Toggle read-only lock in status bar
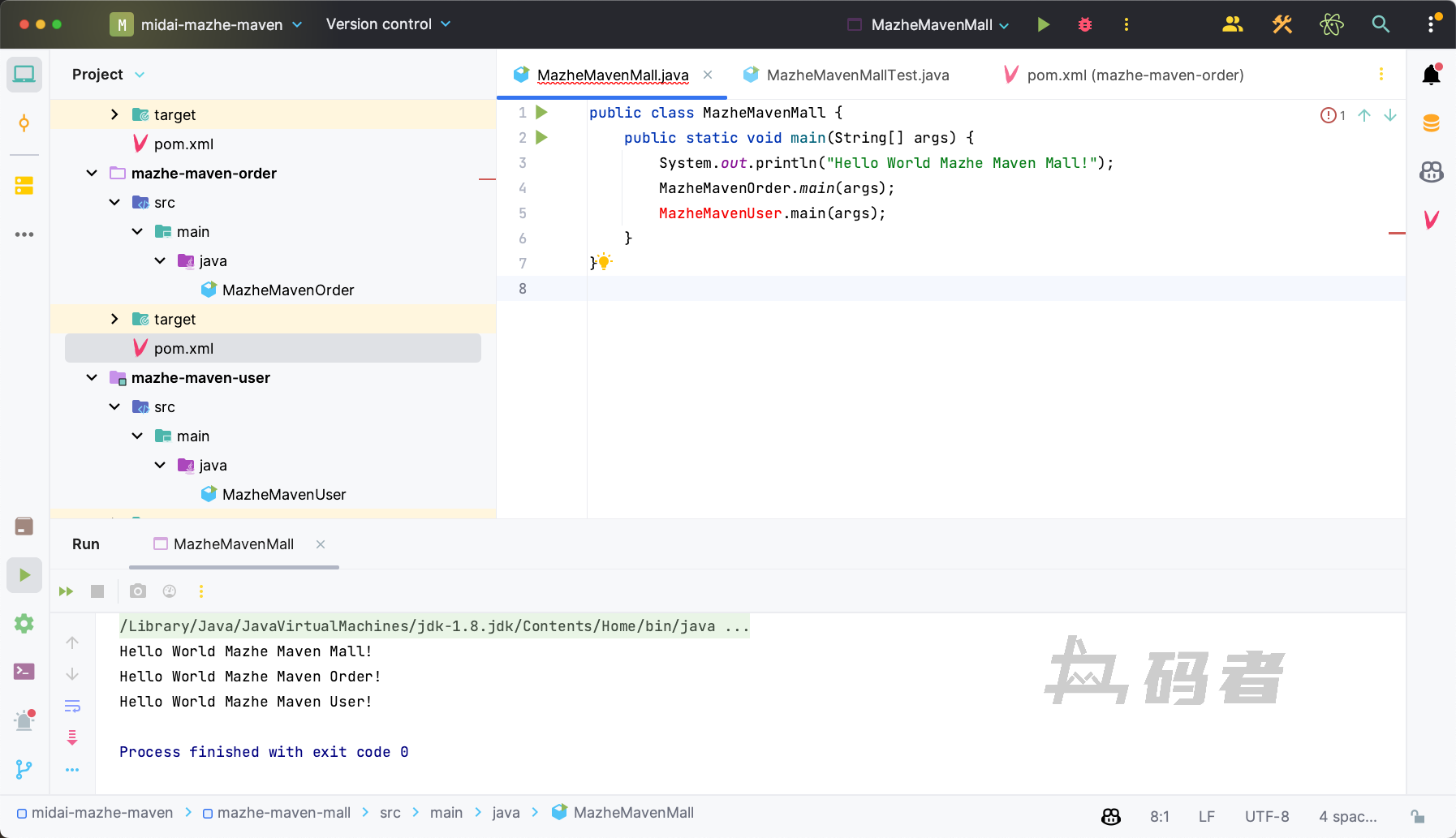 point(1418,817)
